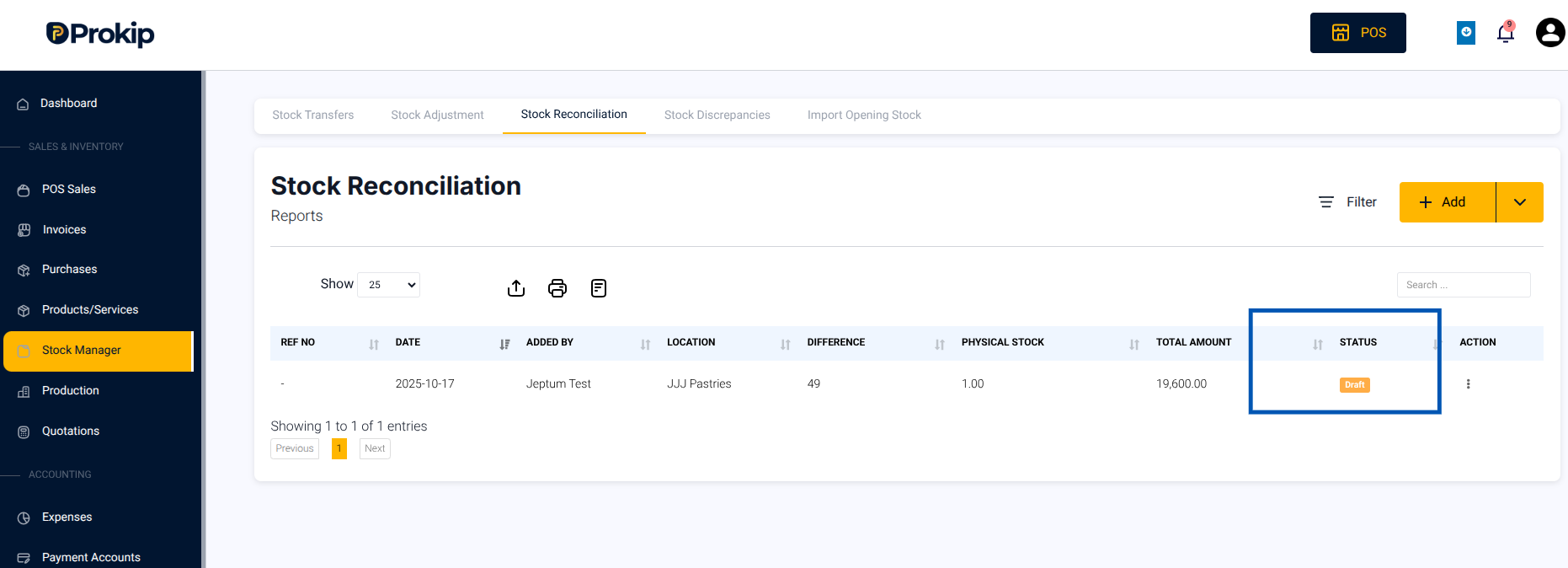Click the ACTION column header
The width and height of the screenshot is (1568, 568).
tap(1477, 342)
